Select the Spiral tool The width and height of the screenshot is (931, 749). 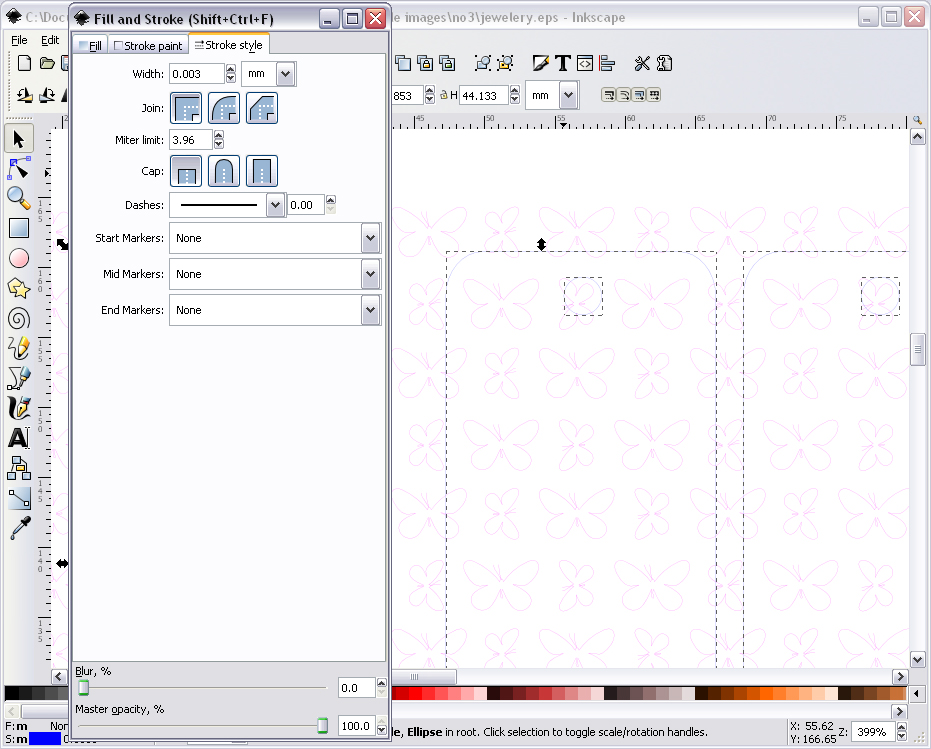coord(18,318)
